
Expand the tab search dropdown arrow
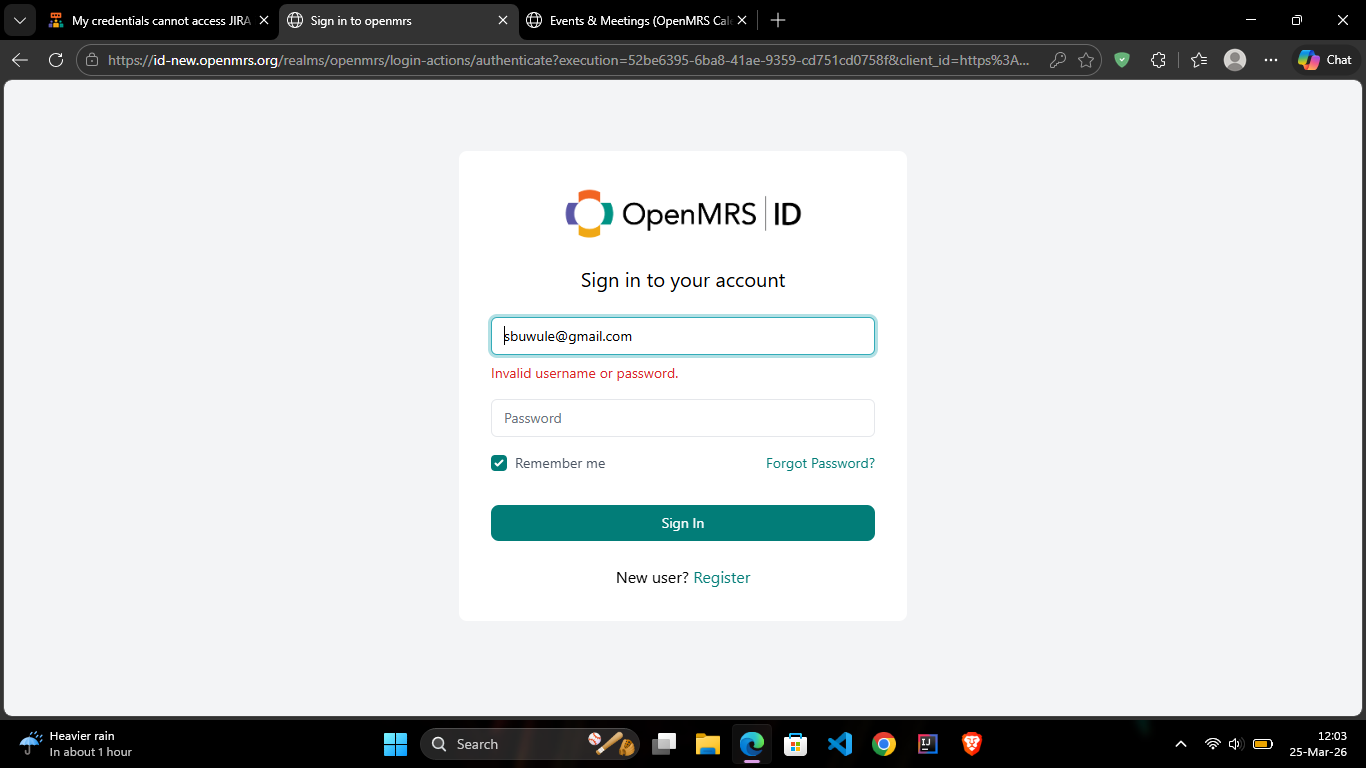19,20
